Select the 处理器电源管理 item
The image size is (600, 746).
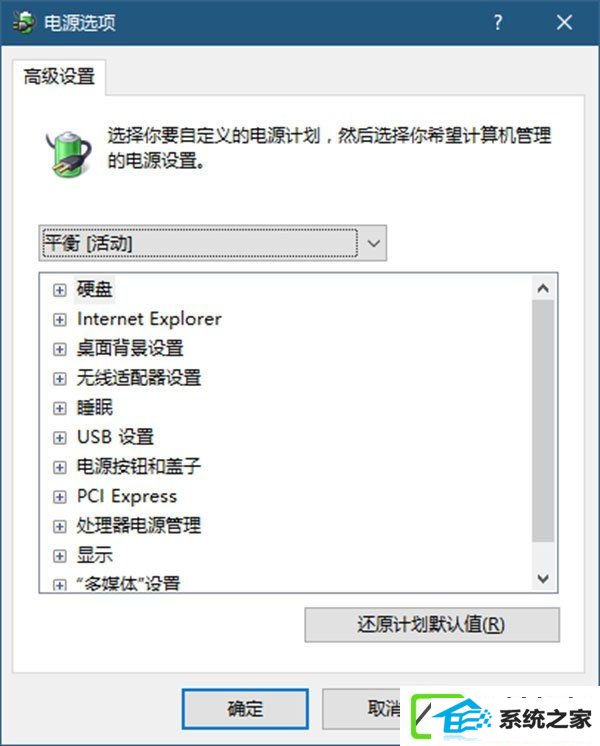tap(139, 526)
